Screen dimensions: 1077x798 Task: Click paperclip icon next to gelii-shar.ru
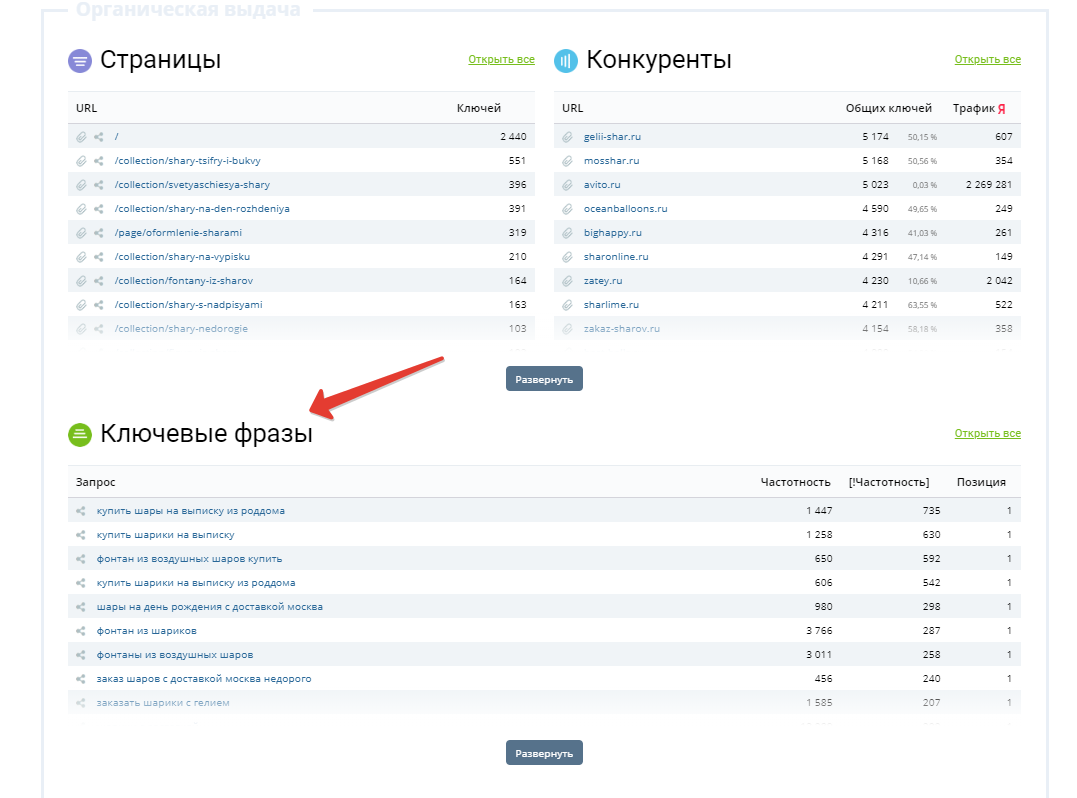point(567,137)
